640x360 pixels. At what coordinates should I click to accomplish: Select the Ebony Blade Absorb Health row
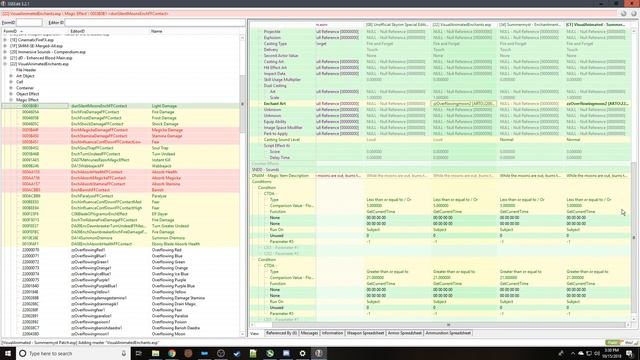click(x=121, y=244)
